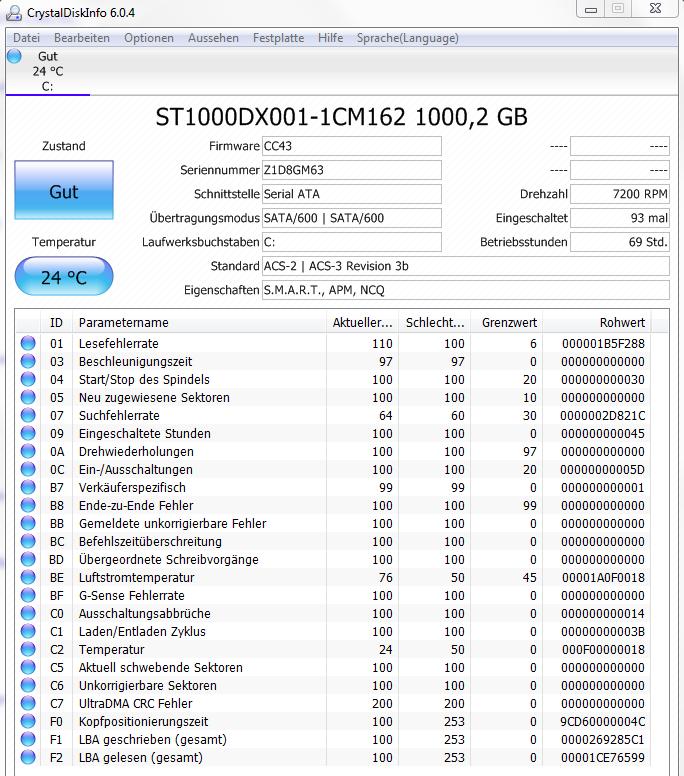Click the Eigenschaften field S.M.A.R.T., APM, NCQ
The height and width of the screenshot is (776, 684).
466,290
